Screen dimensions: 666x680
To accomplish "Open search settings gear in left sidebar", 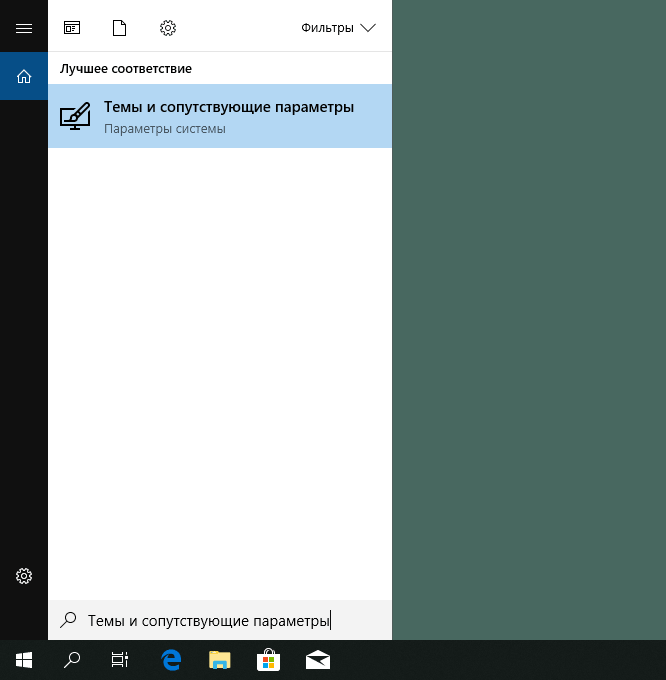I will click(x=24, y=576).
